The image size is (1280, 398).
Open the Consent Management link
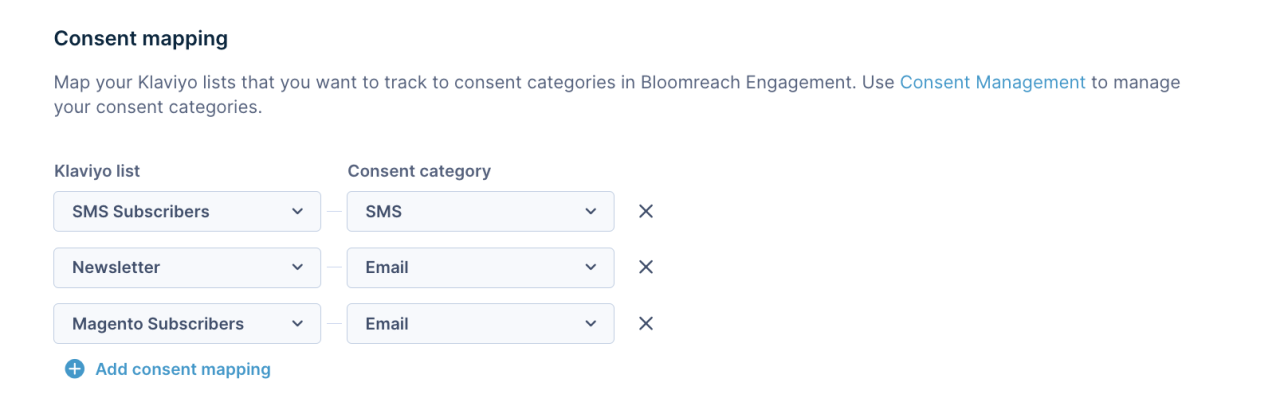click(x=993, y=82)
